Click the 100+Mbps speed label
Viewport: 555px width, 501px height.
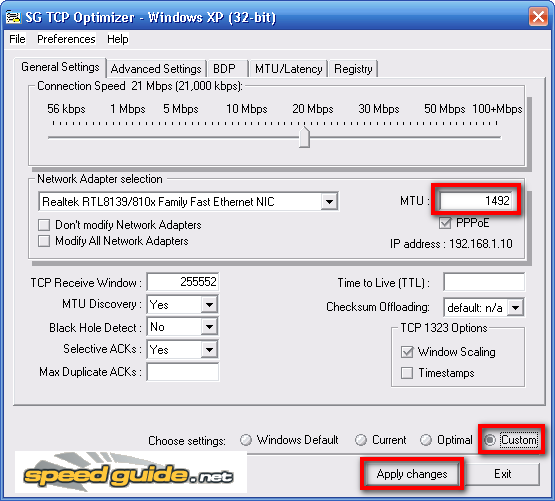pyautogui.click(x=497, y=109)
